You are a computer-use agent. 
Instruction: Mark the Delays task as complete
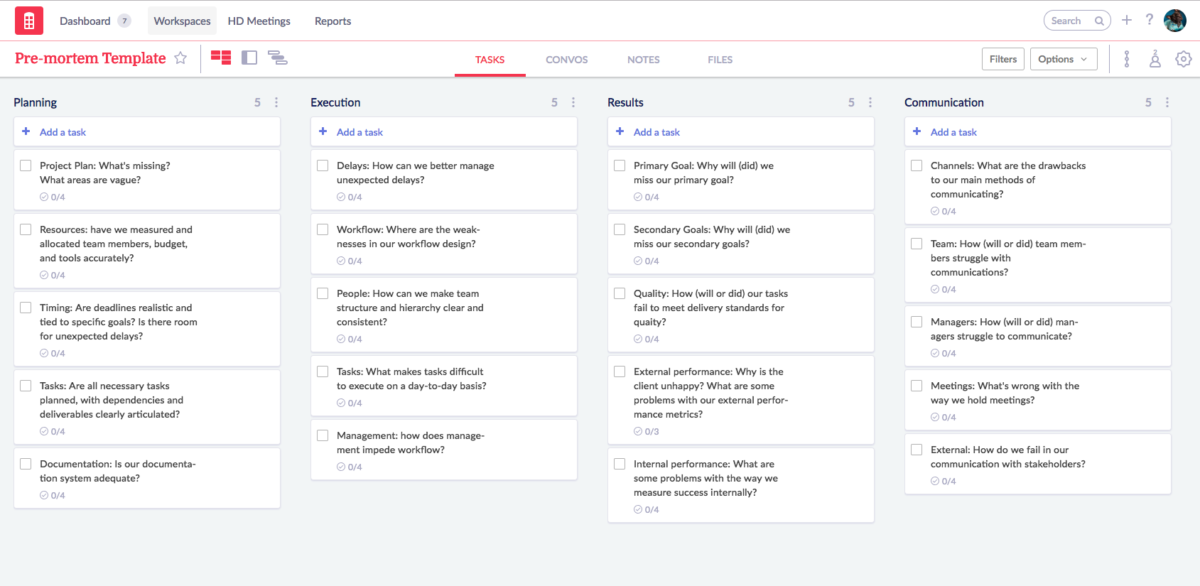pos(323,166)
